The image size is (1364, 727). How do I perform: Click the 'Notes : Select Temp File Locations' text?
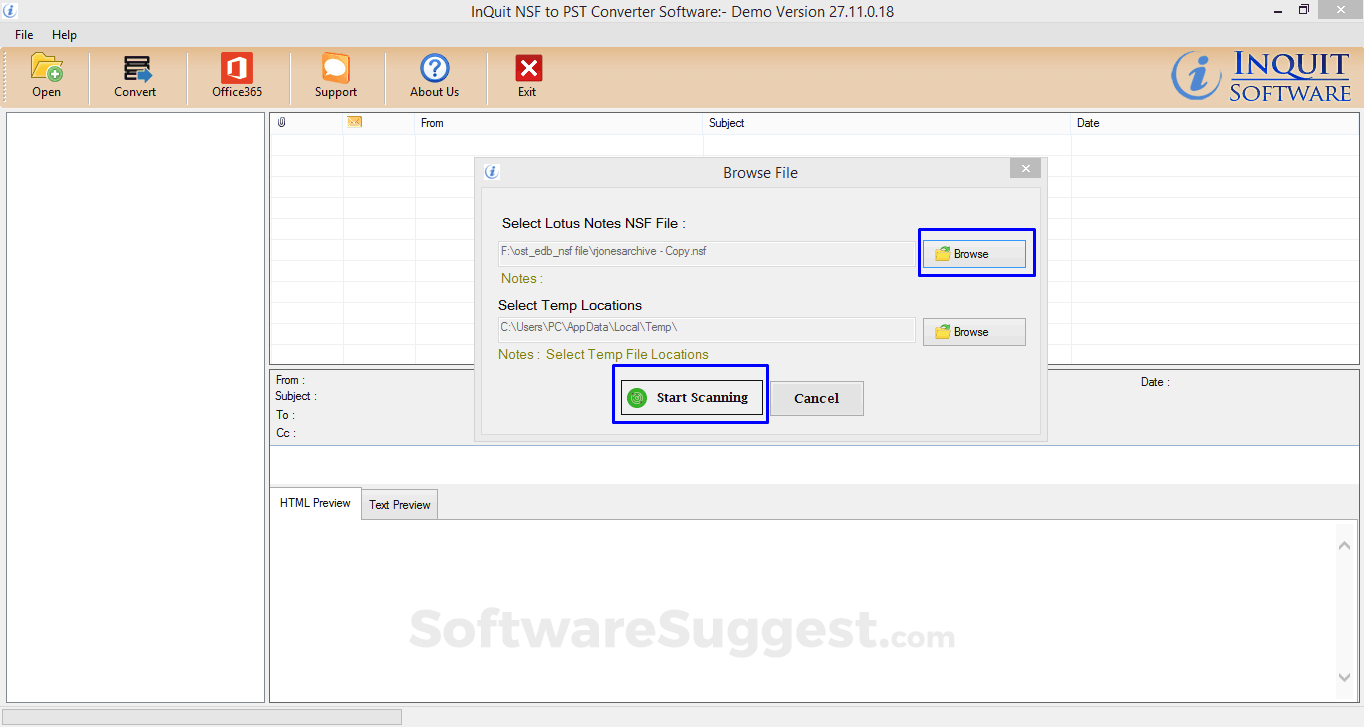tap(603, 354)
